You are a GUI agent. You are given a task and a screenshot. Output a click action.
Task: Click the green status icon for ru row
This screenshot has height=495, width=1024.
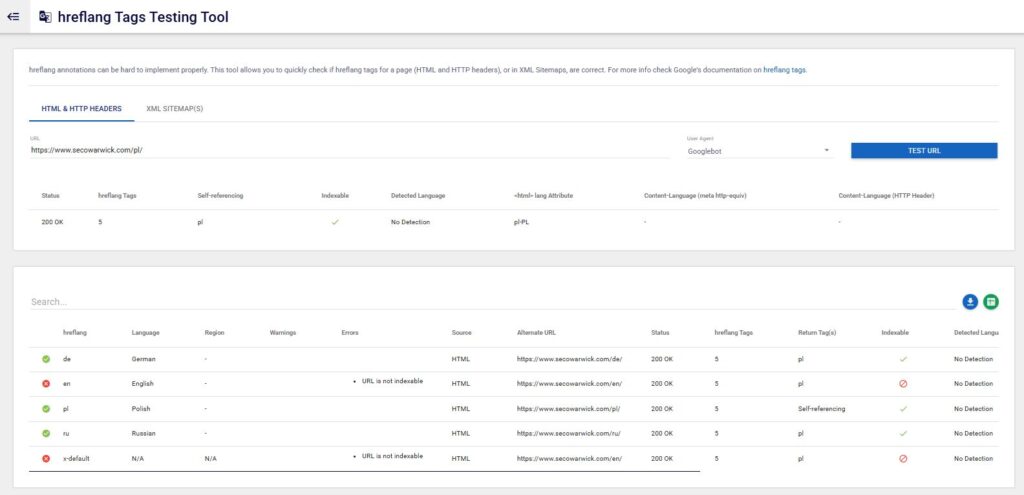point(46,433)
